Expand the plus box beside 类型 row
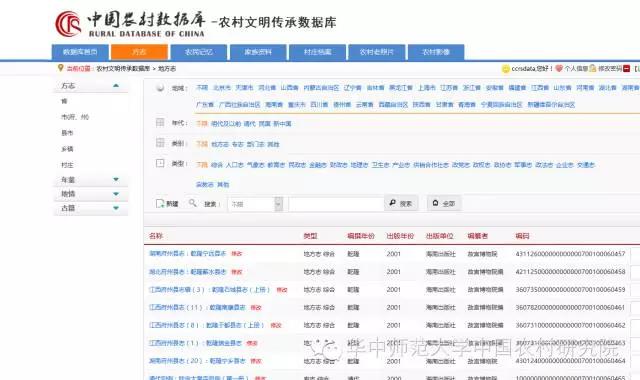The width and height of the screenshot is (640, 380). [x=160, y=163]
